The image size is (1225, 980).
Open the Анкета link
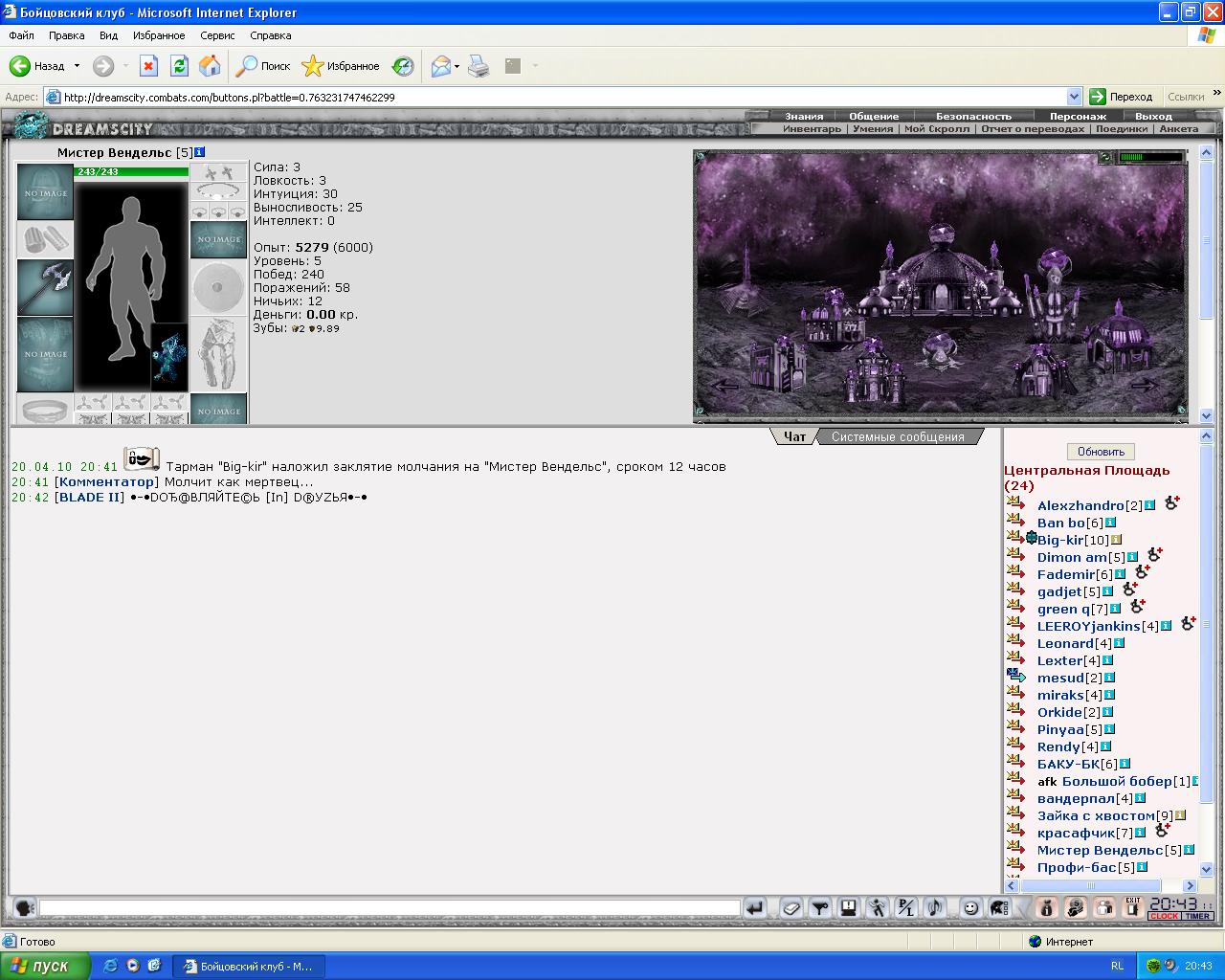[x=1178, y=128]
